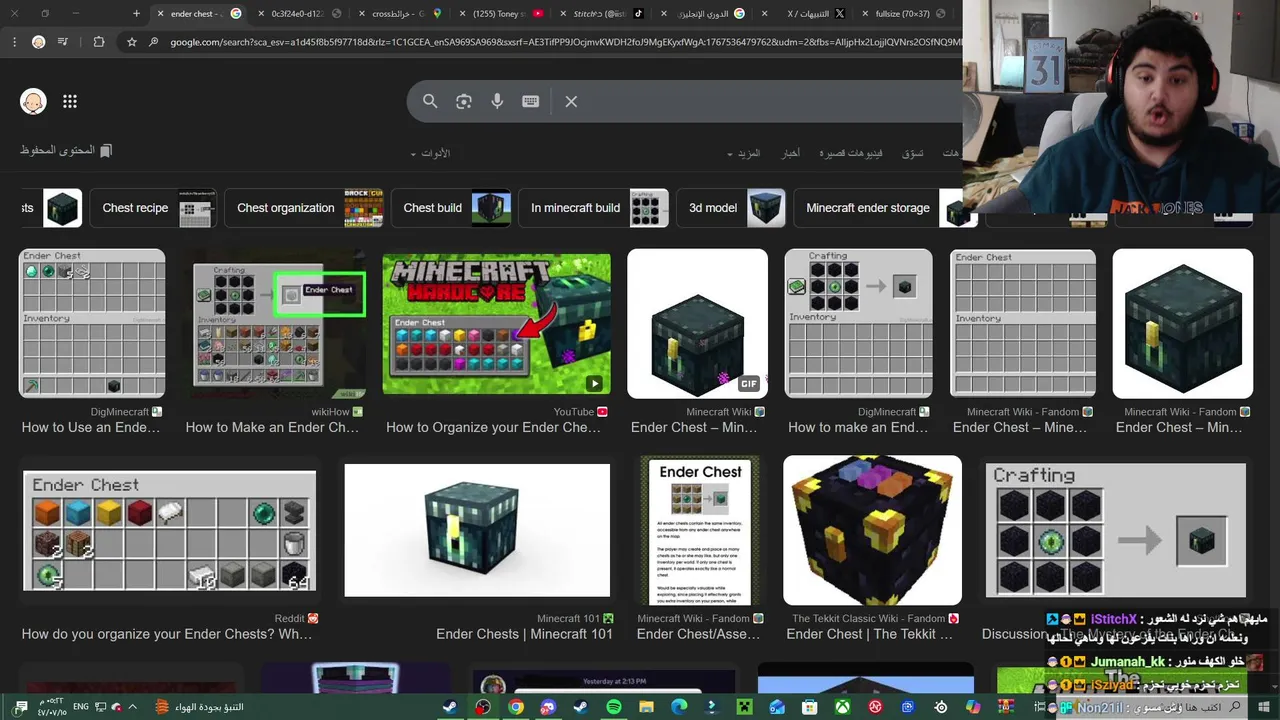Start a Google Lens image search
The width and height of the screenshot is (1280, 720).
pyautogui.click(x=464, y=101)
